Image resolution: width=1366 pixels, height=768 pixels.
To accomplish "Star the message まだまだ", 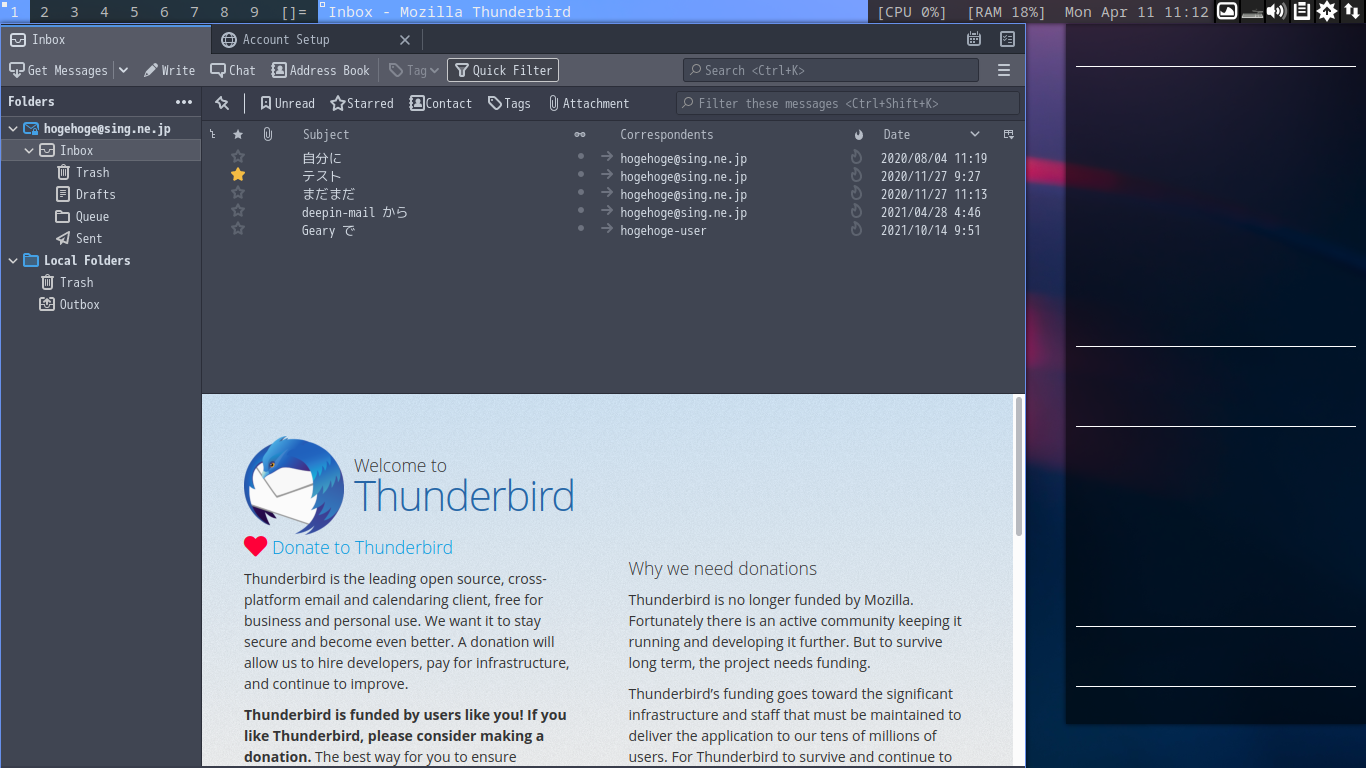I will 238,193.
